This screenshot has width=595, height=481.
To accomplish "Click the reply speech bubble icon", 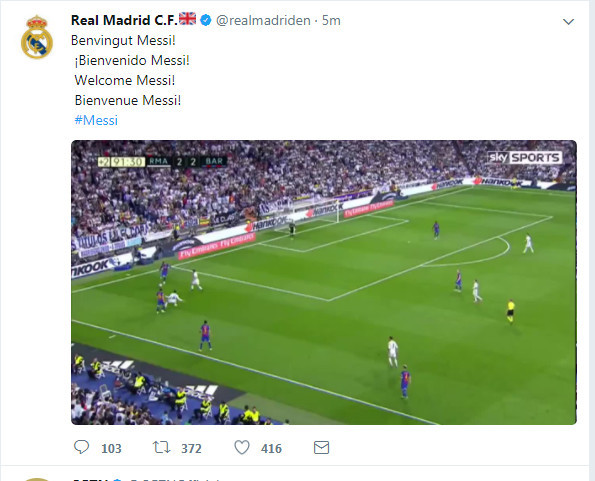I will (81, 447).
